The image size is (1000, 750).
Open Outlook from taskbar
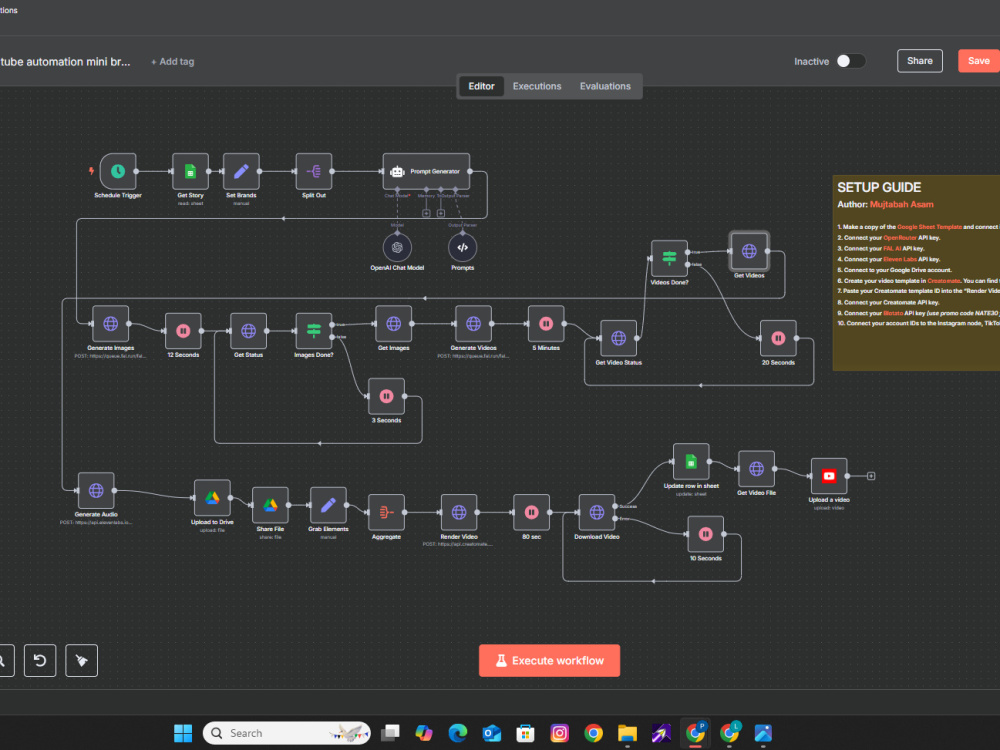491,733
